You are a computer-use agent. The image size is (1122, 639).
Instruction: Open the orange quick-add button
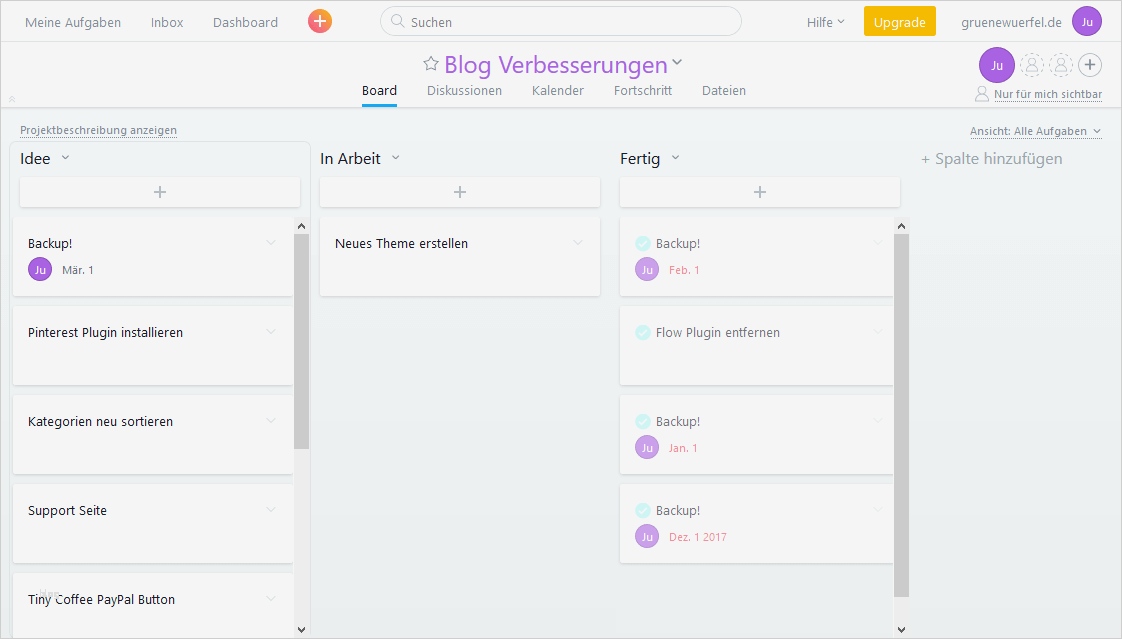pos(318,20)
